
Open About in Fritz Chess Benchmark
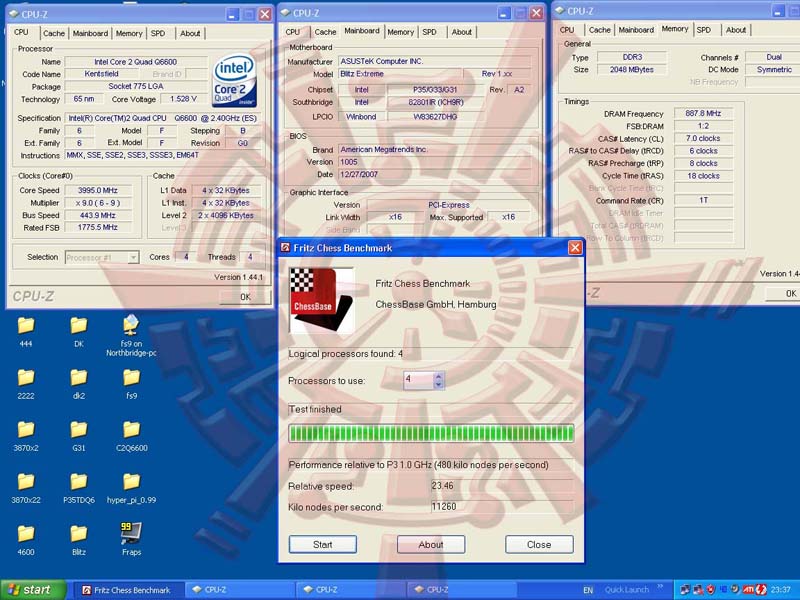[x=431, y=544]
